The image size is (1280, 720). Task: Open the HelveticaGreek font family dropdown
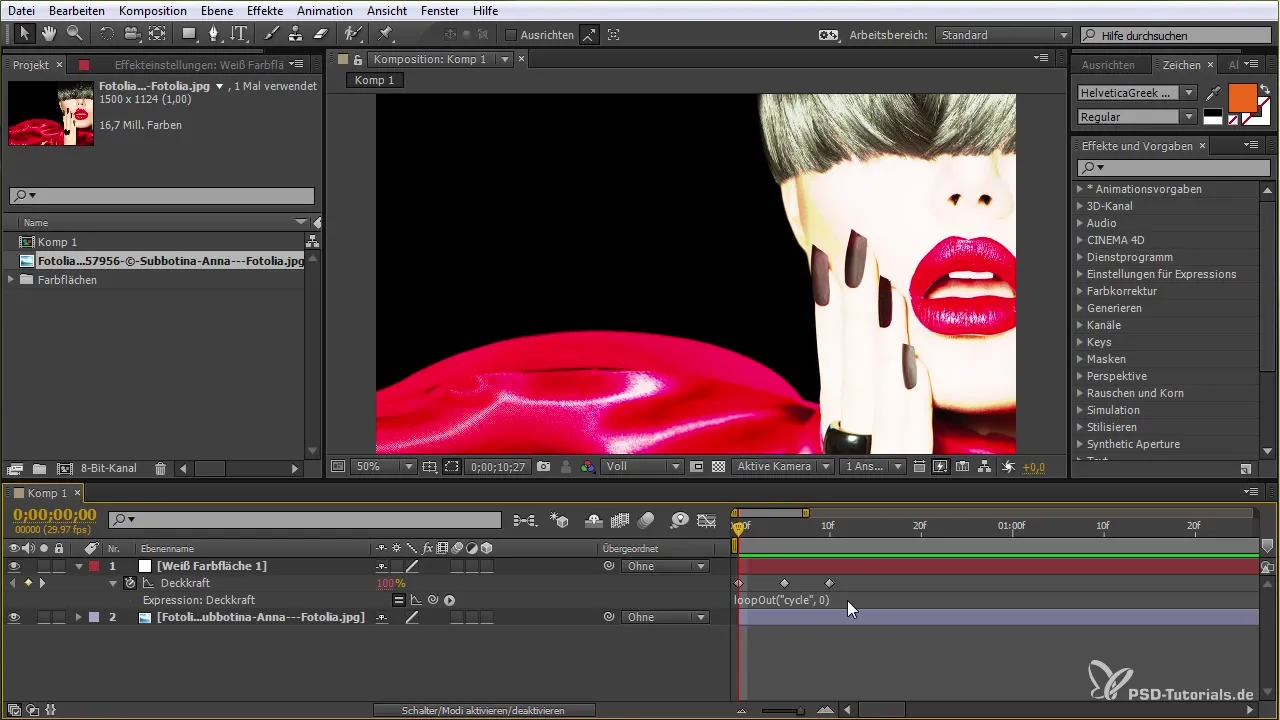(1137, 93)
